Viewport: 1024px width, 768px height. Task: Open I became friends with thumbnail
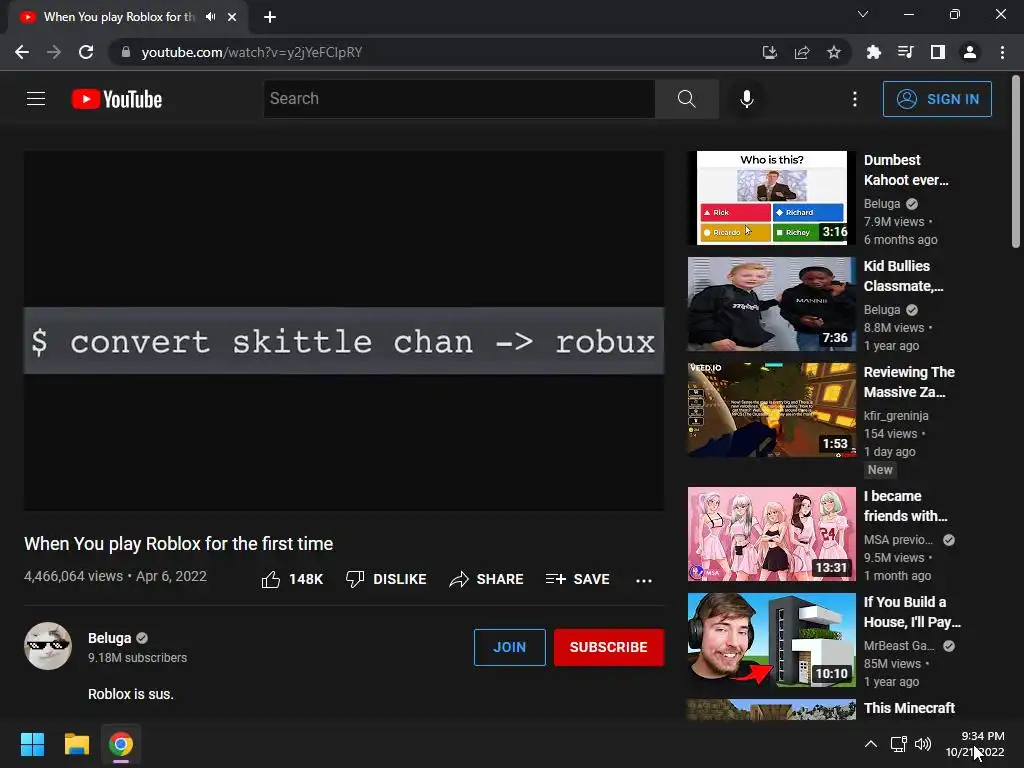pos(771,534)
